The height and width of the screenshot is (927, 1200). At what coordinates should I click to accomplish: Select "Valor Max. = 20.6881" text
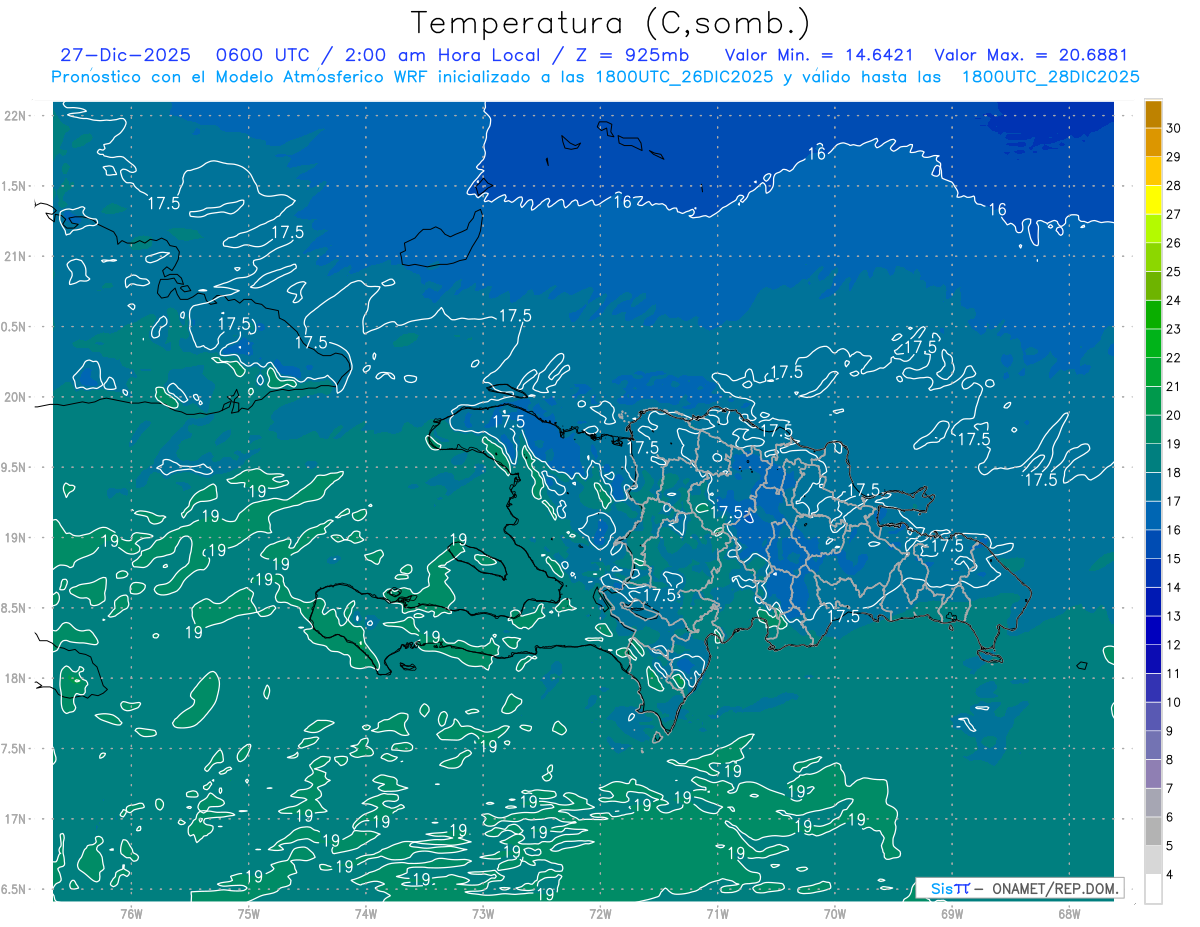(x=1030, y=56)
